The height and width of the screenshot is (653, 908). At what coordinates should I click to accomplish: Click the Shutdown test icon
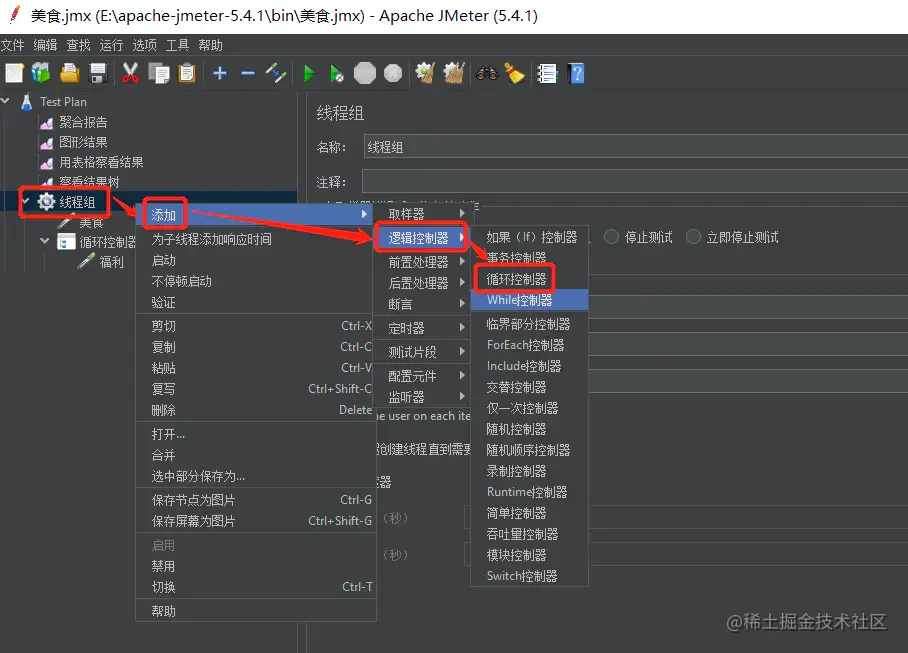pos(393,74)
